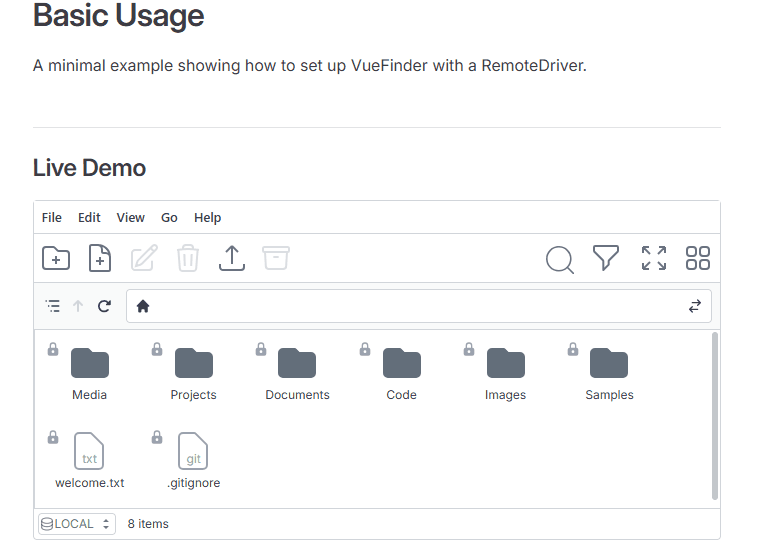Open the filter funnel icon
The image size is (758, 552).
pyautogui.click(x=606, y=258)
